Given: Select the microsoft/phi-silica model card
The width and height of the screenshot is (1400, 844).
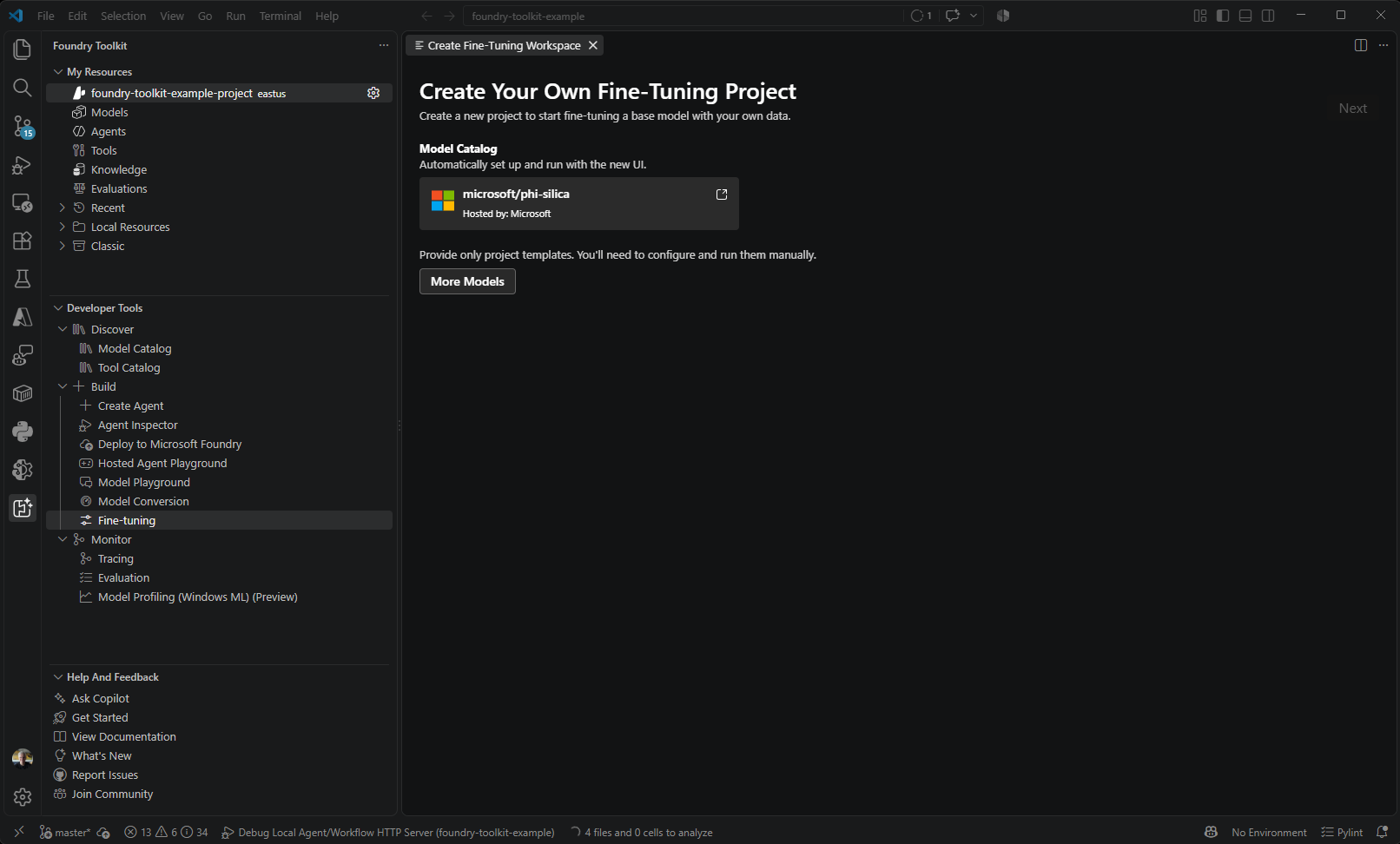Looking at the screenshot, I should (578, 204).
